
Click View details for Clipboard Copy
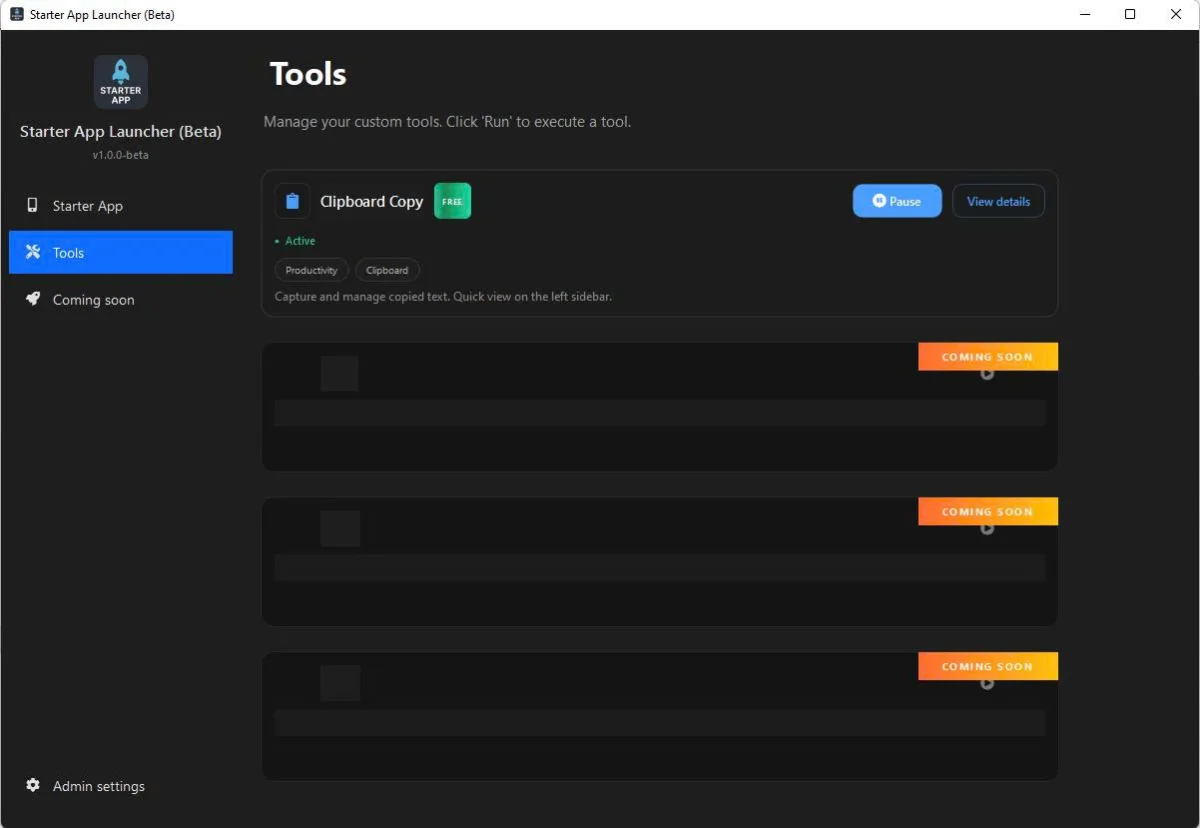pos(998,200)
